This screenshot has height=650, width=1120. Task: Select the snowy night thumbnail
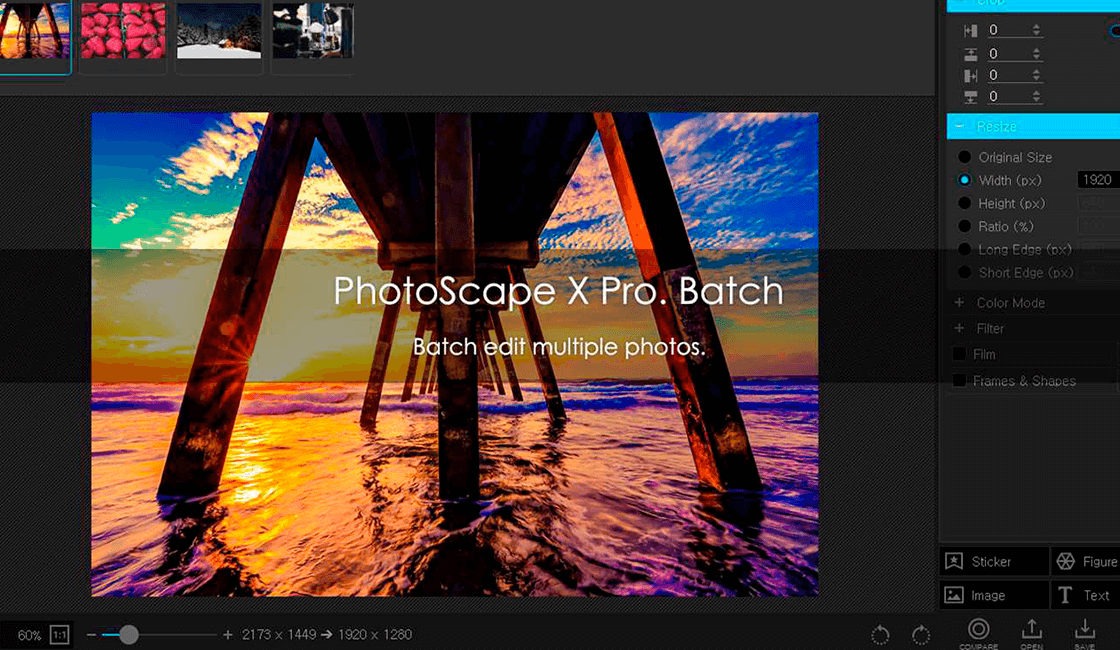(x=219, y=30)
